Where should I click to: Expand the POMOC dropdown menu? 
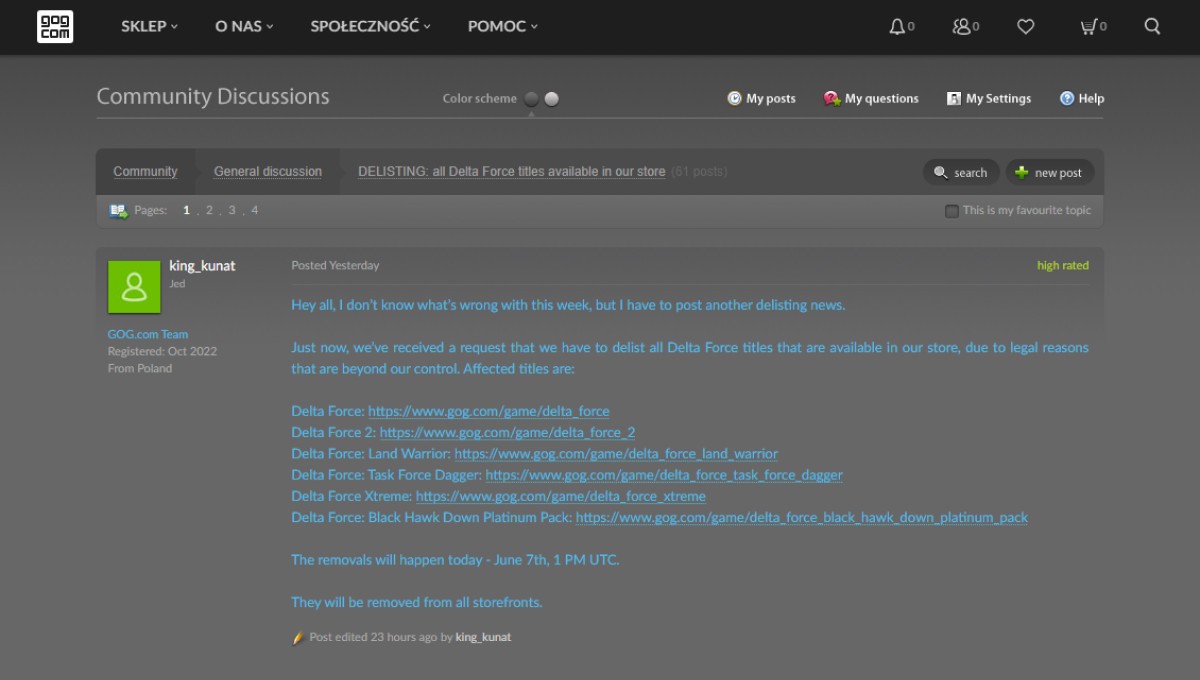click(503, 27)
